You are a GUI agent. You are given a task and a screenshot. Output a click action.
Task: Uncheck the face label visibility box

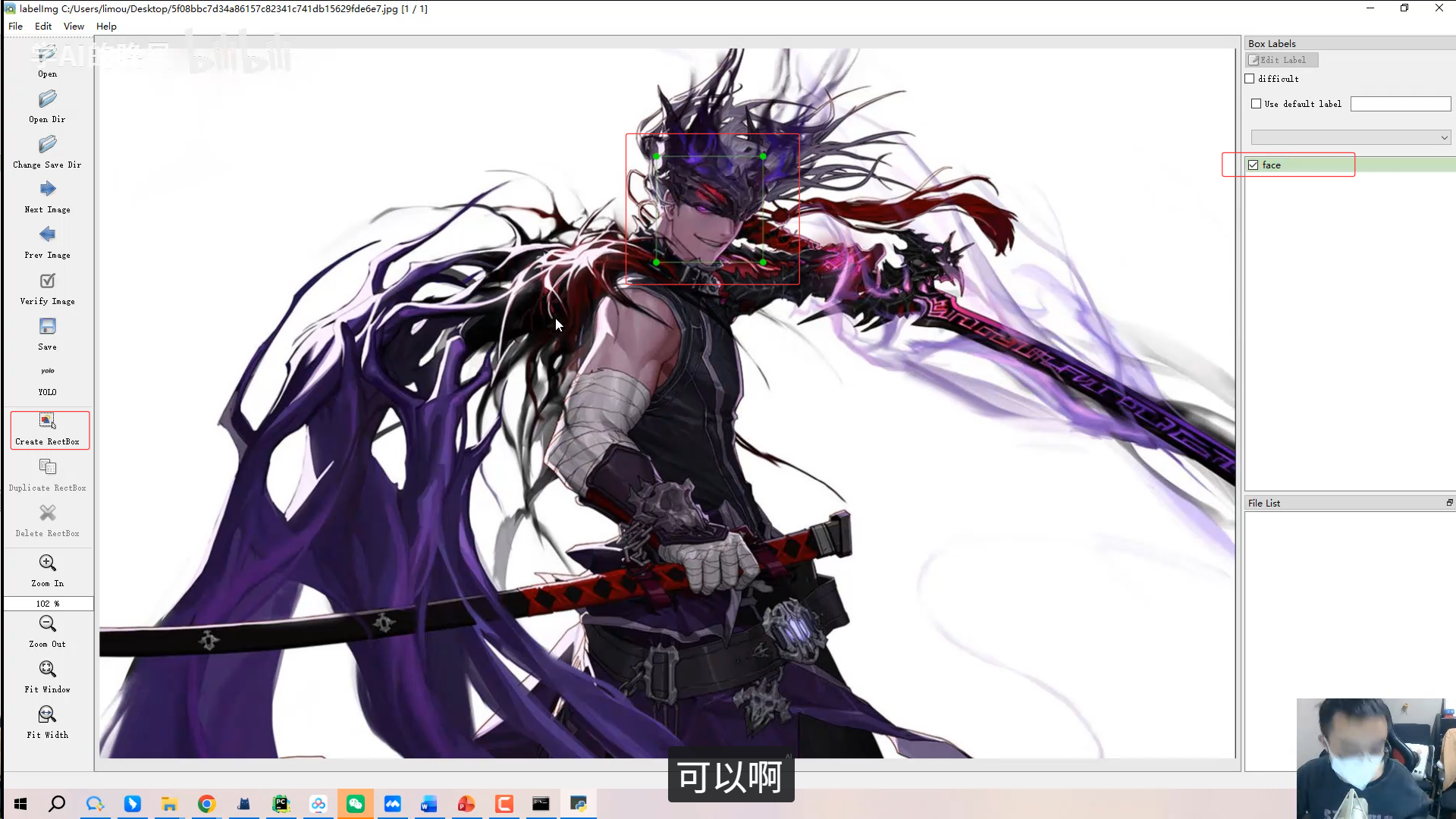pos(1254,165)
